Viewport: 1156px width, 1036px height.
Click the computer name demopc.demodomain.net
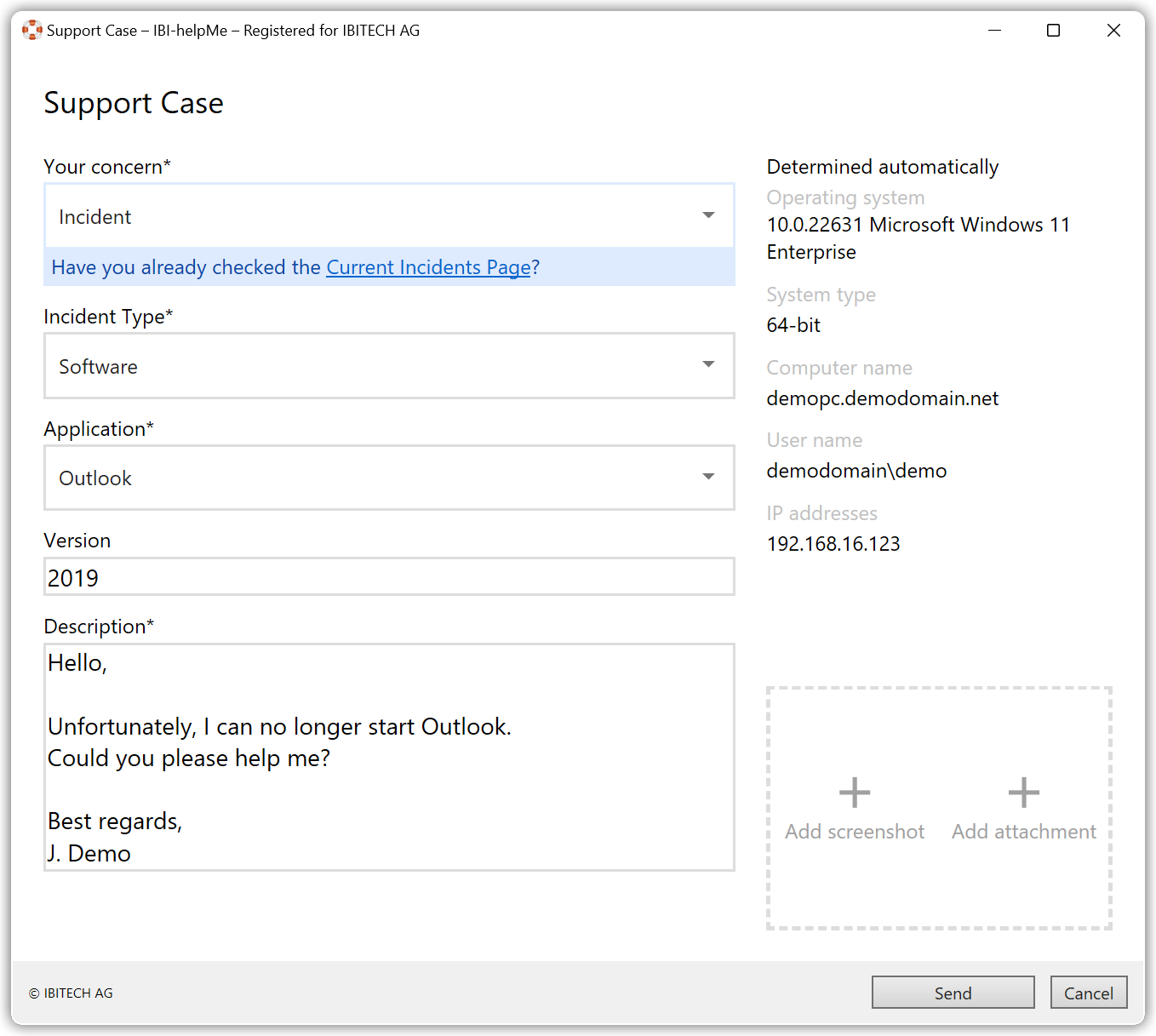[882, 398]
